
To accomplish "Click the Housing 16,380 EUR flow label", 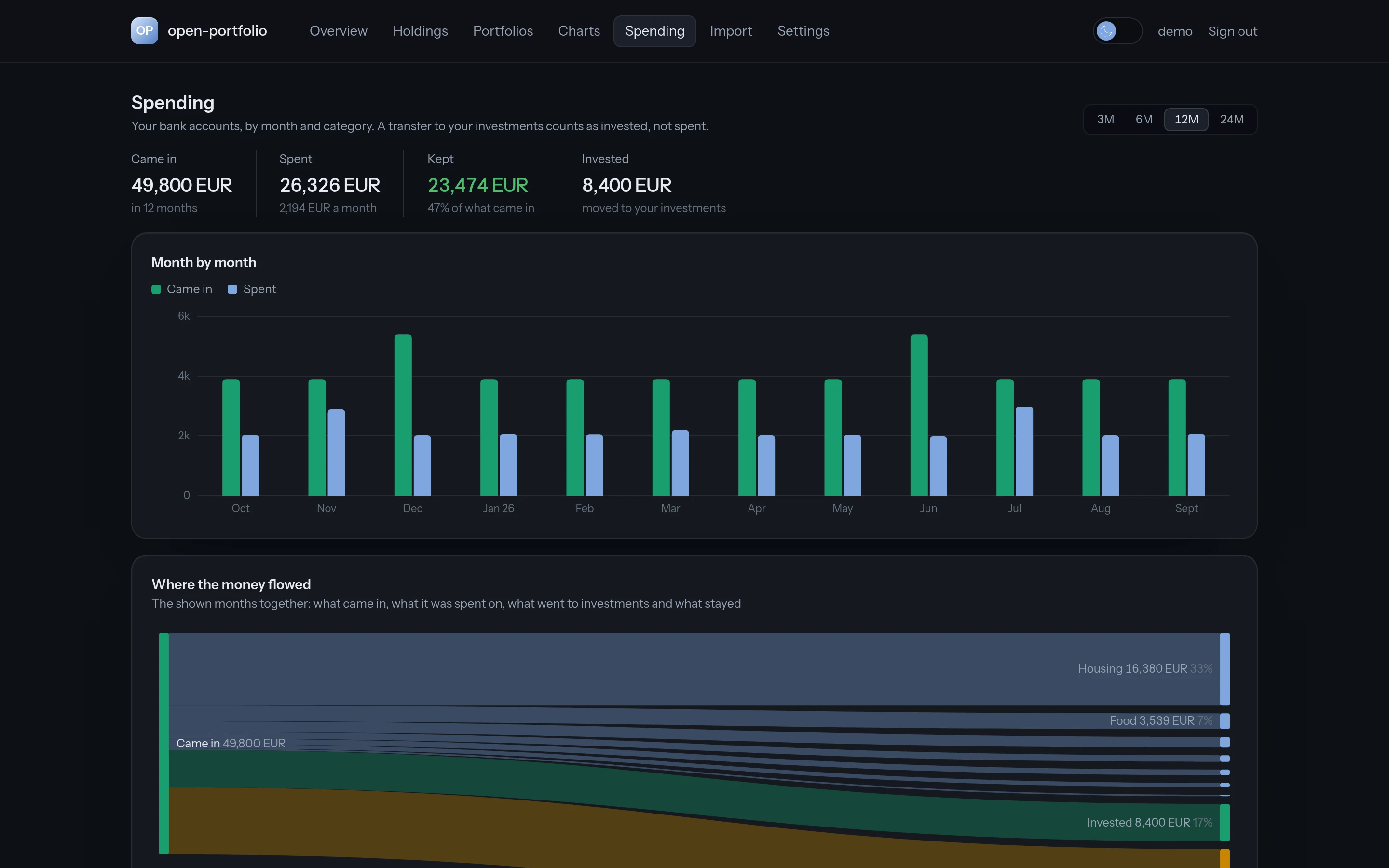I will pos(1145,669).
